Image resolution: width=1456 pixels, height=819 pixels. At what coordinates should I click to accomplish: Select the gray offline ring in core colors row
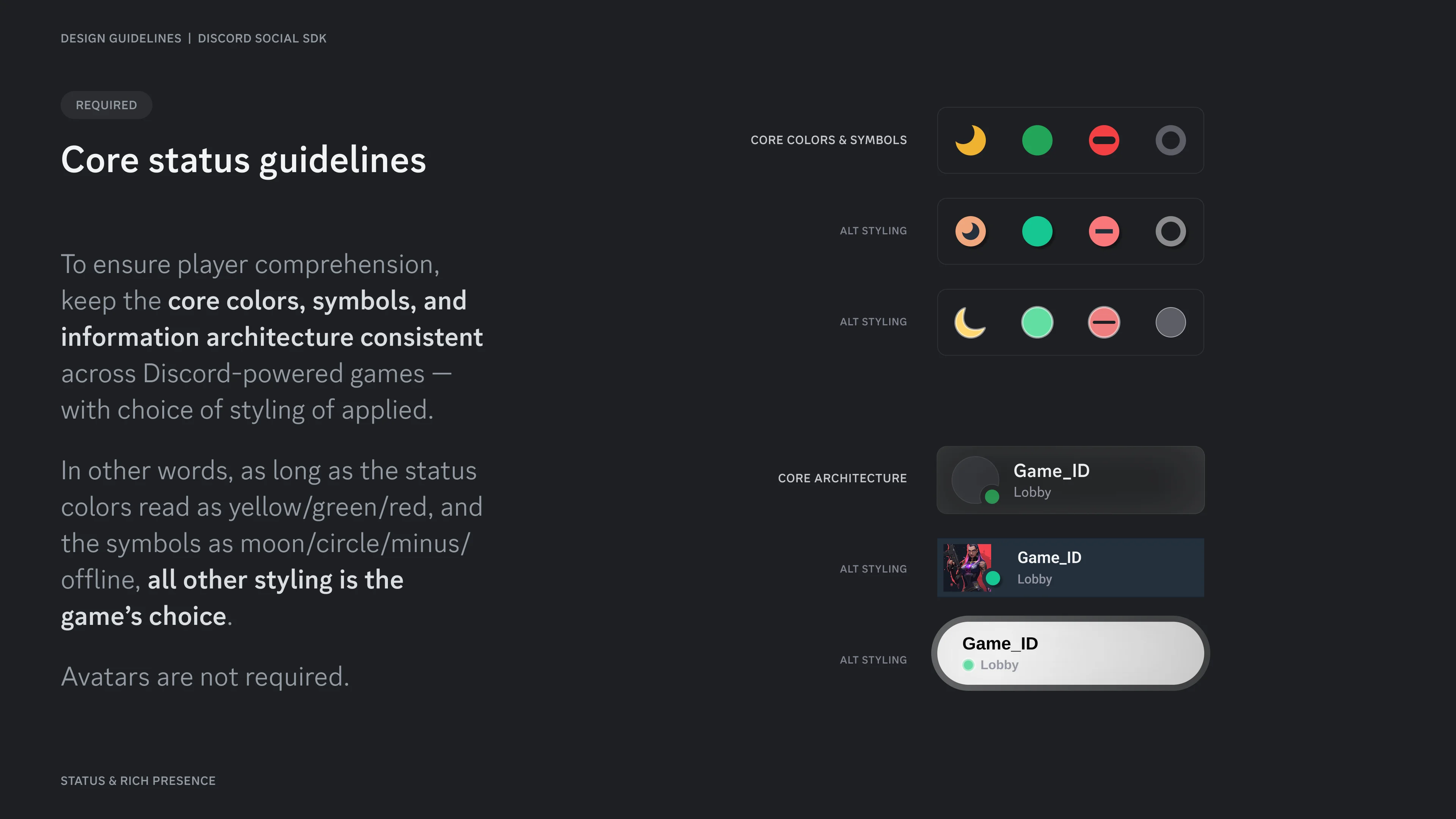click(1170, 140)
